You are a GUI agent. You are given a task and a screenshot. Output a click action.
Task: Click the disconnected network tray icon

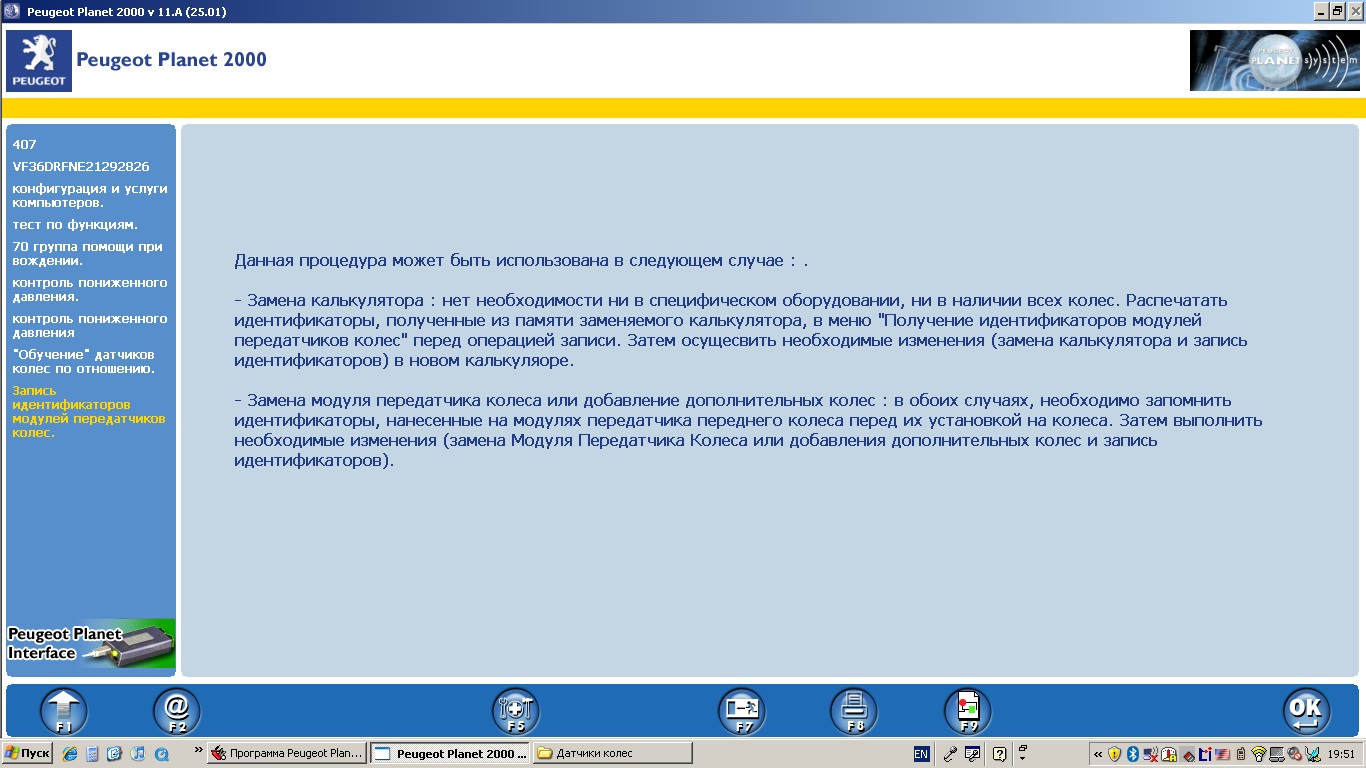click(x=1152, y=753)
